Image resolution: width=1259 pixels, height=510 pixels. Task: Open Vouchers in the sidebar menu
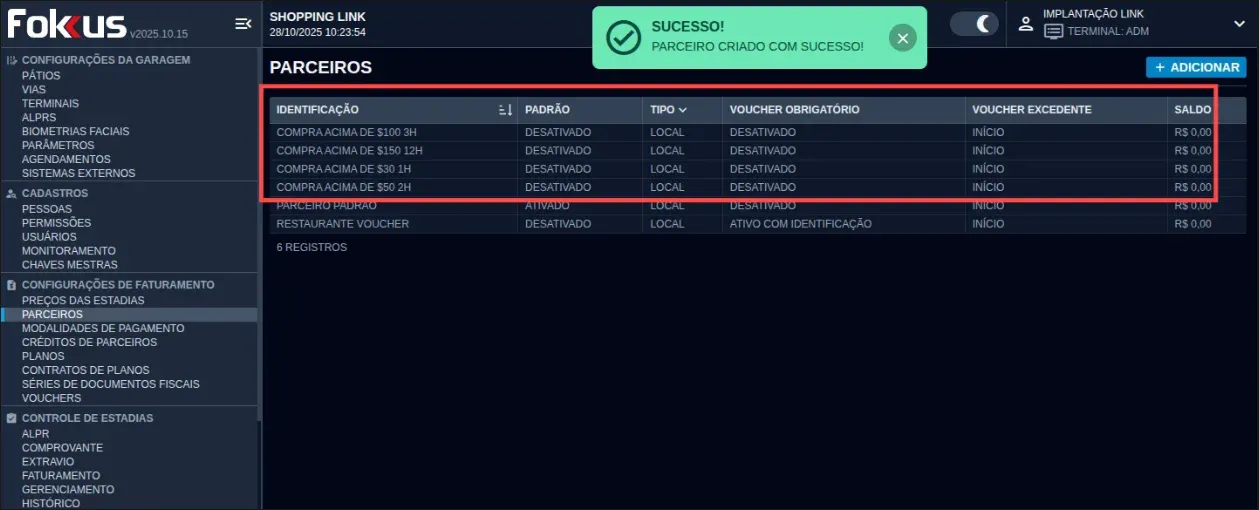(x=51, y=398)
